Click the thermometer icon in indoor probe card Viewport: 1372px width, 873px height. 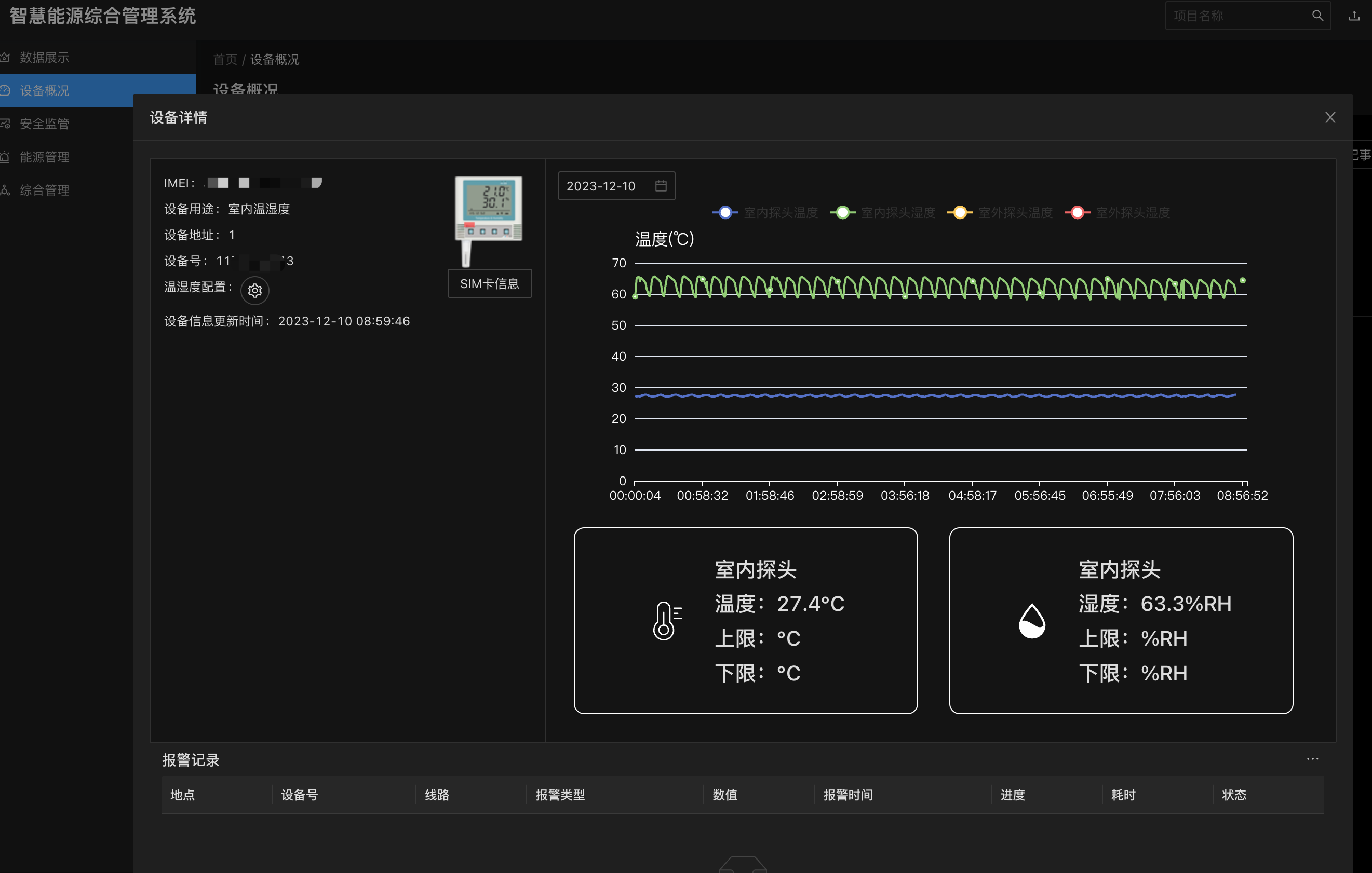point(667,621)
